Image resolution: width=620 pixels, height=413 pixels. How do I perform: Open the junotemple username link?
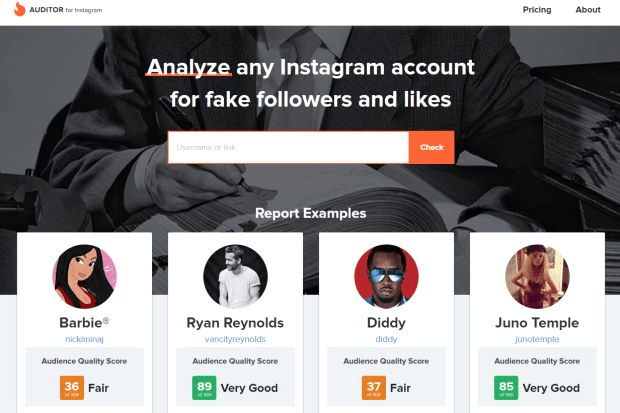537,338
